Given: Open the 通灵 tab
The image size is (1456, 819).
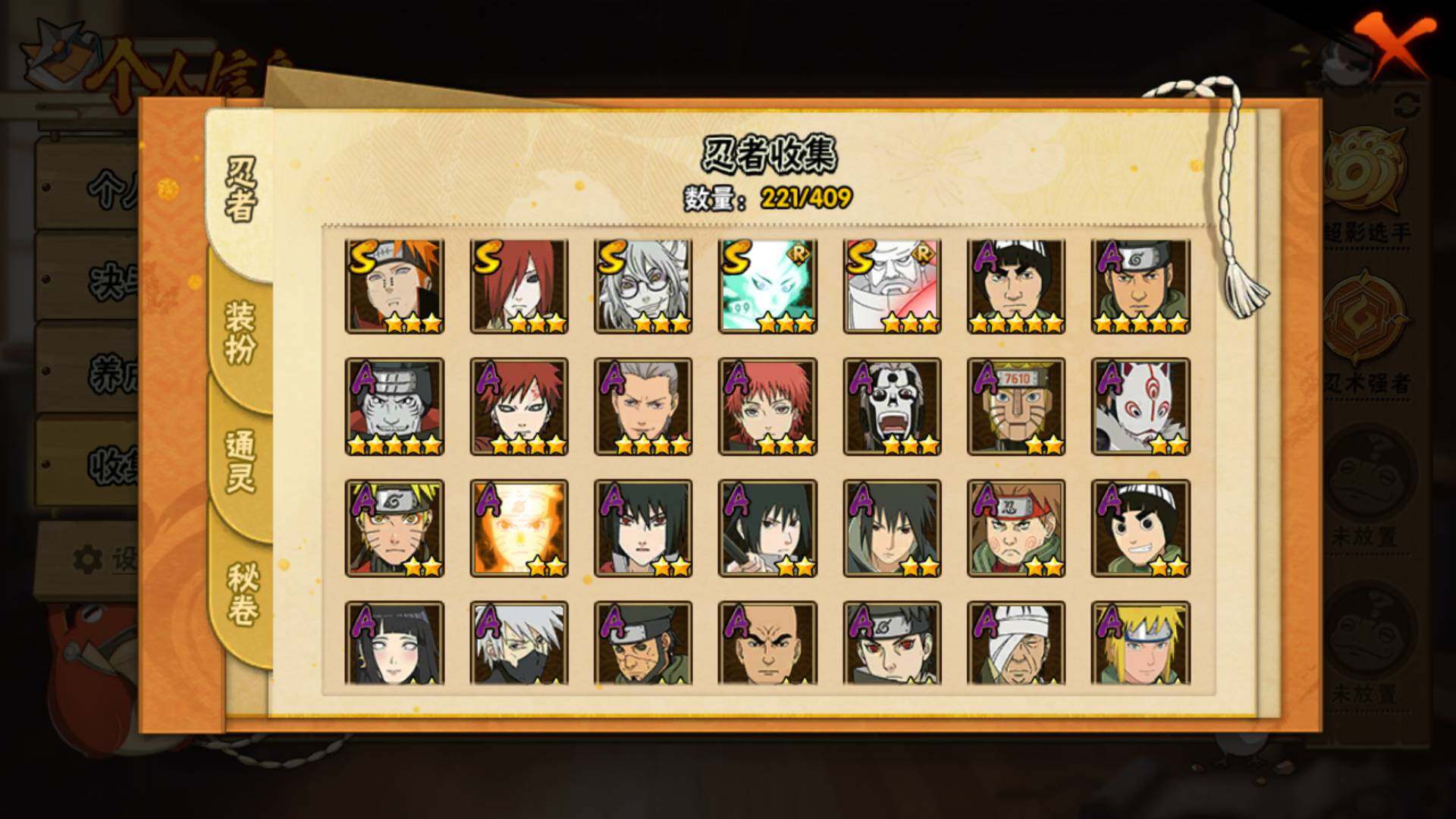Looking at the screenshot, I should coord(240,461).
